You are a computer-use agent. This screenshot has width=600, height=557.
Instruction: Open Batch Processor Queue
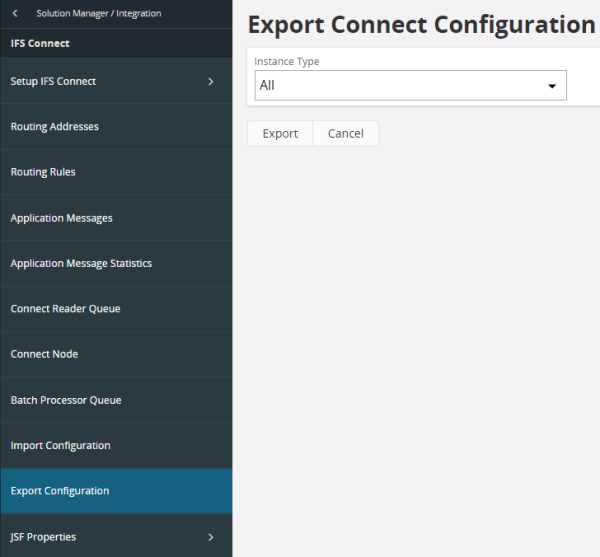point(116,400)
